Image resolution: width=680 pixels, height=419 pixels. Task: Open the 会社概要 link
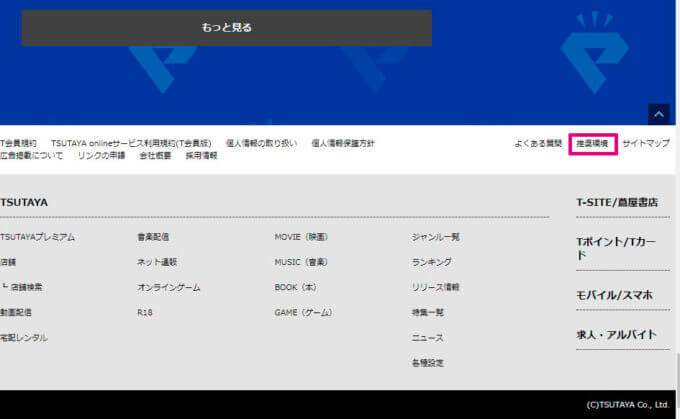tap(155, 155)
